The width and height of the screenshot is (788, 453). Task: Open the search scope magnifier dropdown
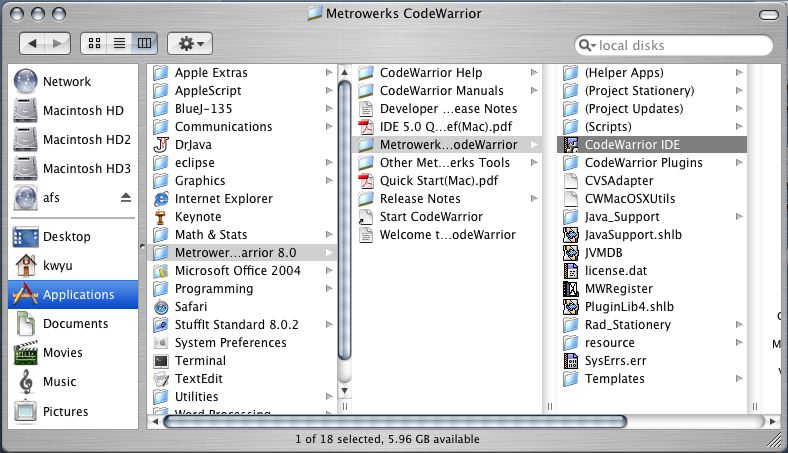(x=587, y=45)
